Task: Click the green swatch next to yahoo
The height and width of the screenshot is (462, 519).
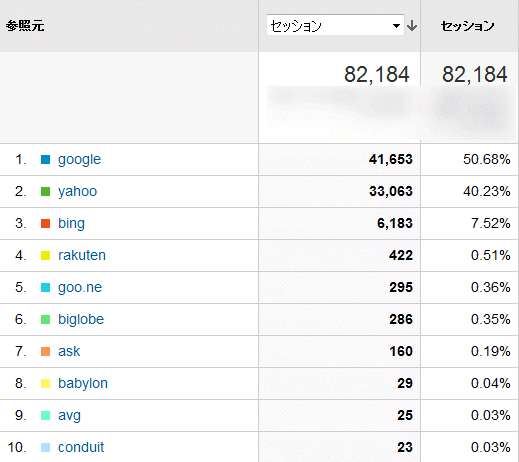Action: click(45, 192)
